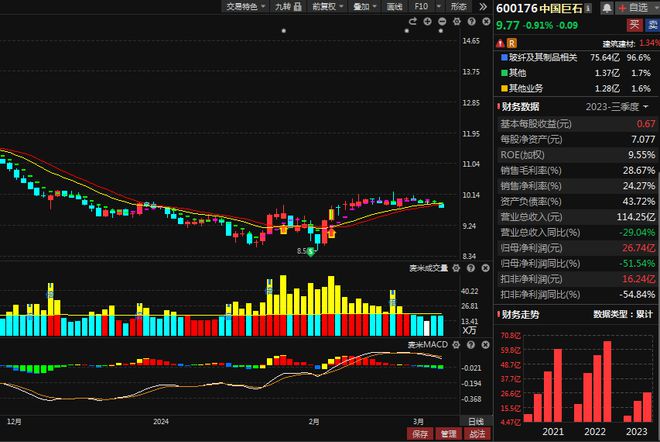Click the red 买 buy button

coord(634,25)
